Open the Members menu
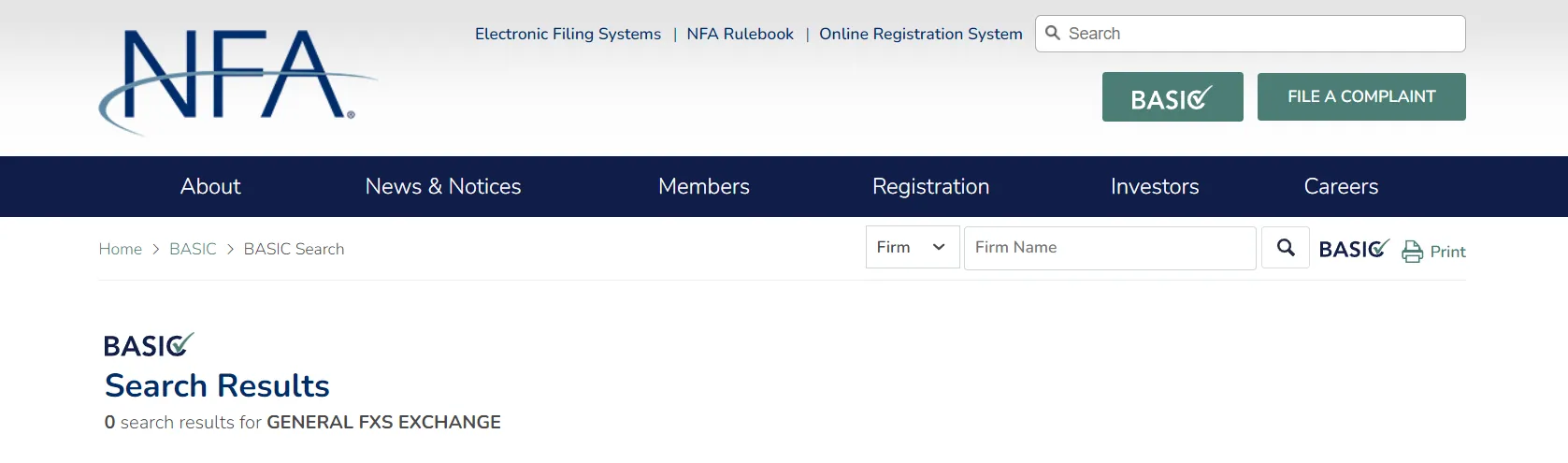1568x463 pixels. tap(704, 186)
